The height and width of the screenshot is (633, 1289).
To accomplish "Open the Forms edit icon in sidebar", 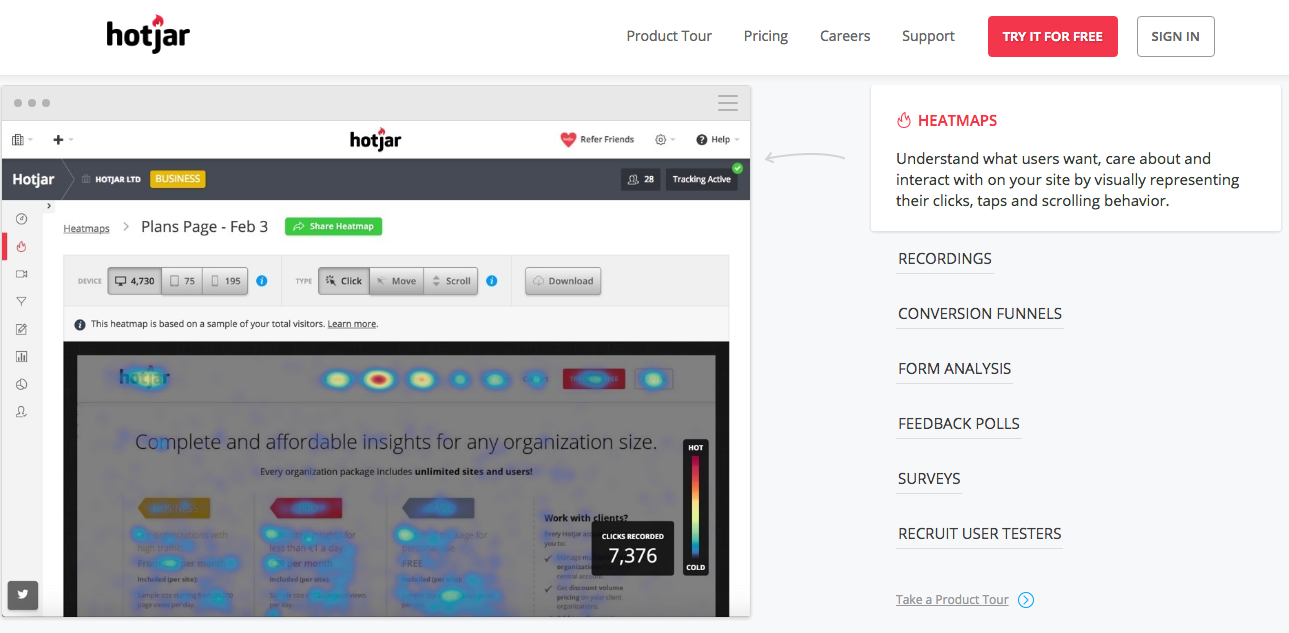I will [x=21, y=329].
